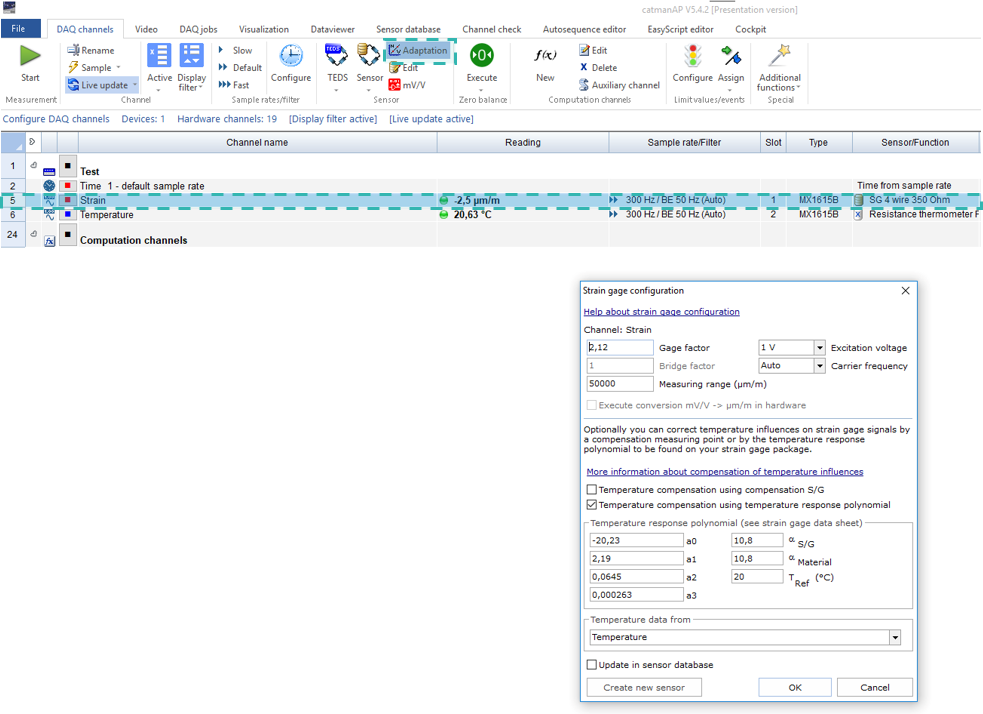Click the Gage factor input field
This screenshot has height=714, width=983.
619,347
